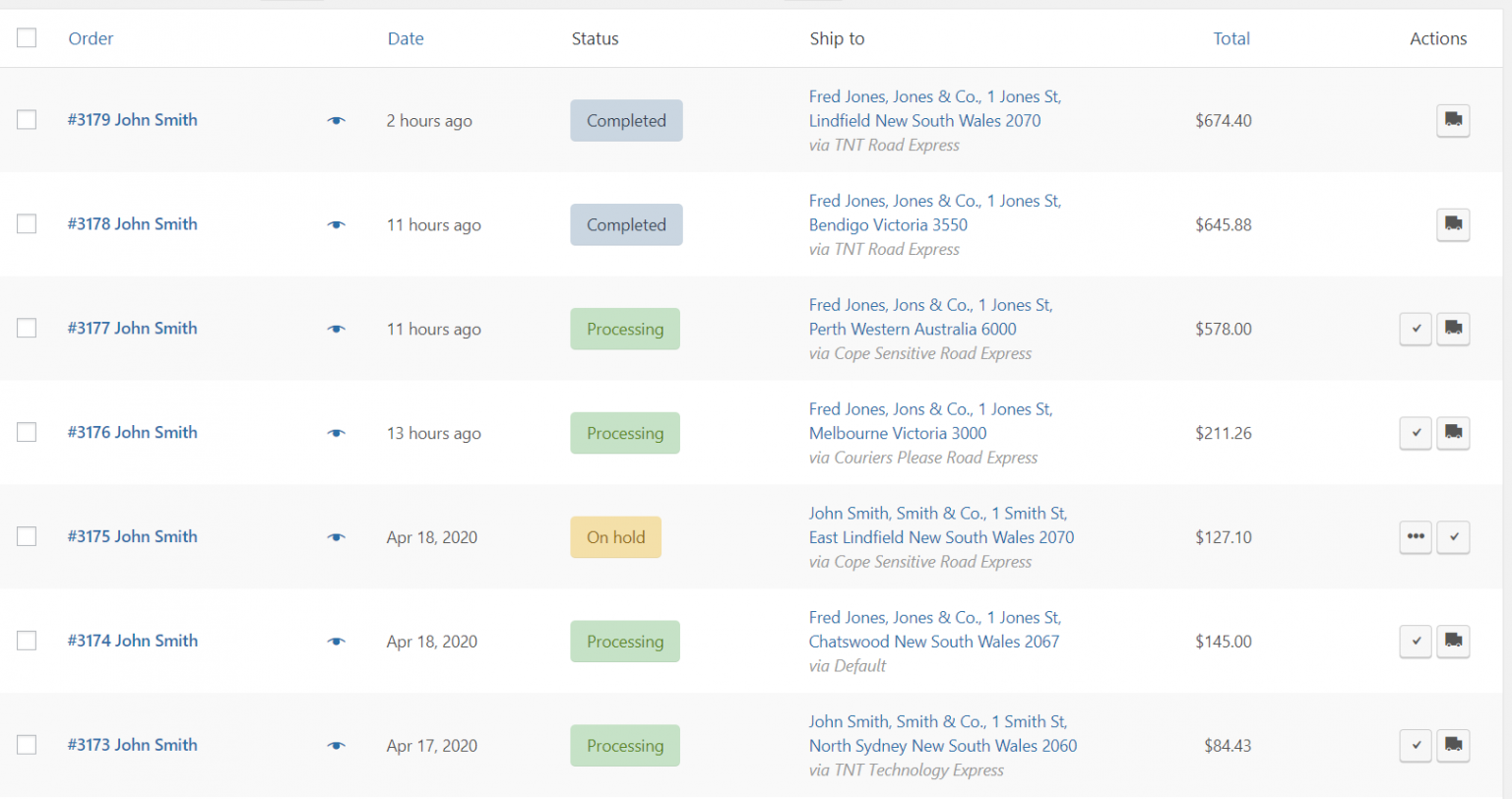1512x799 pixels.
Task: Sort the list by the Date column
Action: [x=406, y=38]
